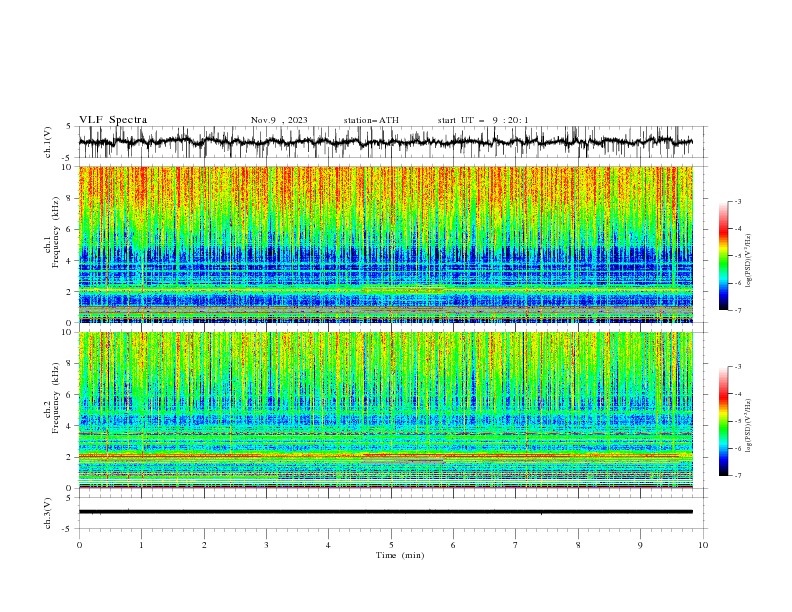Click time axis tick label "8"
This screenshot has width=792, height=612.
click(578, 545)
